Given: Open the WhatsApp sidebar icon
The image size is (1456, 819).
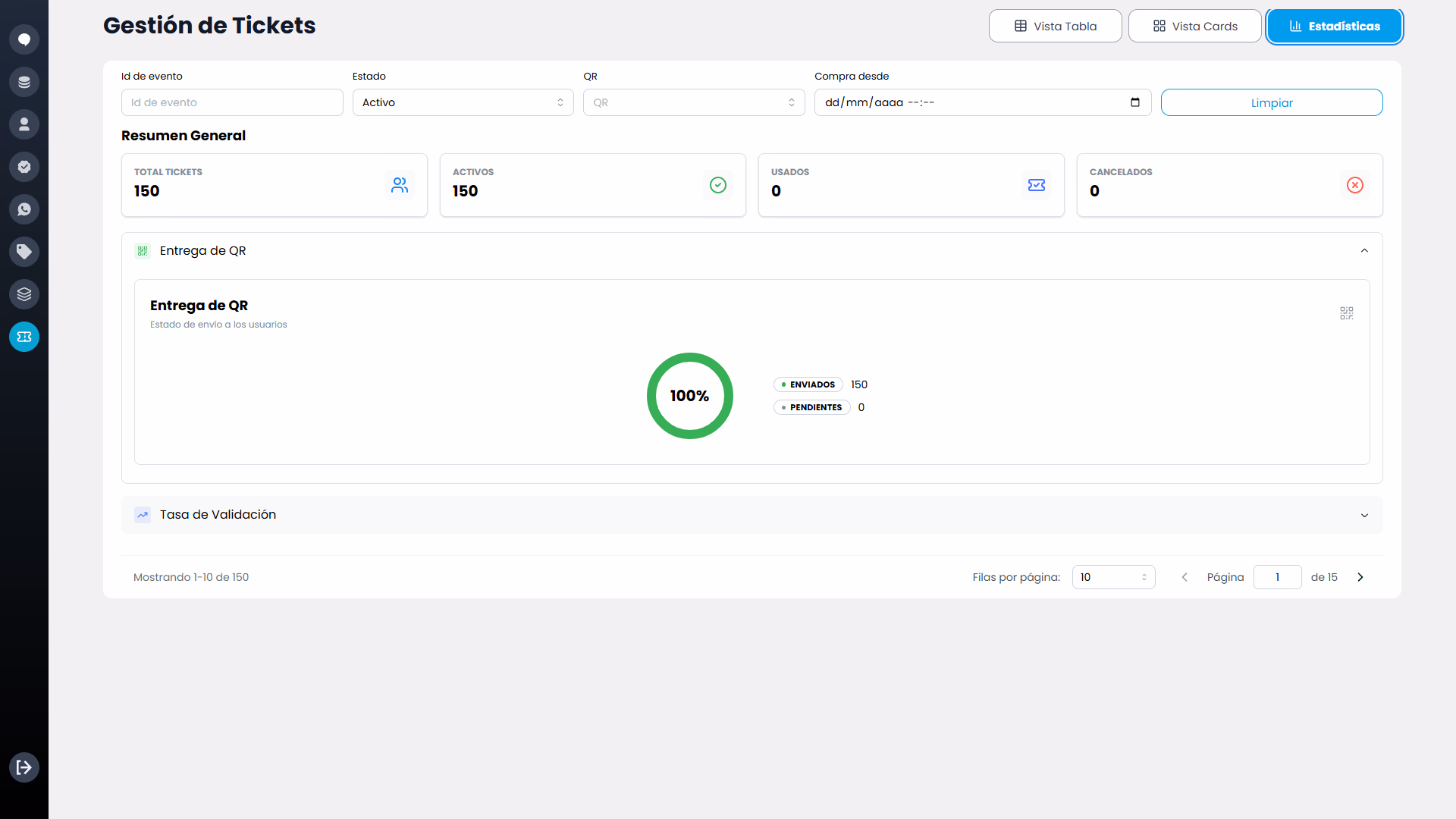Looking at the screenshot, I should [24, 209].
